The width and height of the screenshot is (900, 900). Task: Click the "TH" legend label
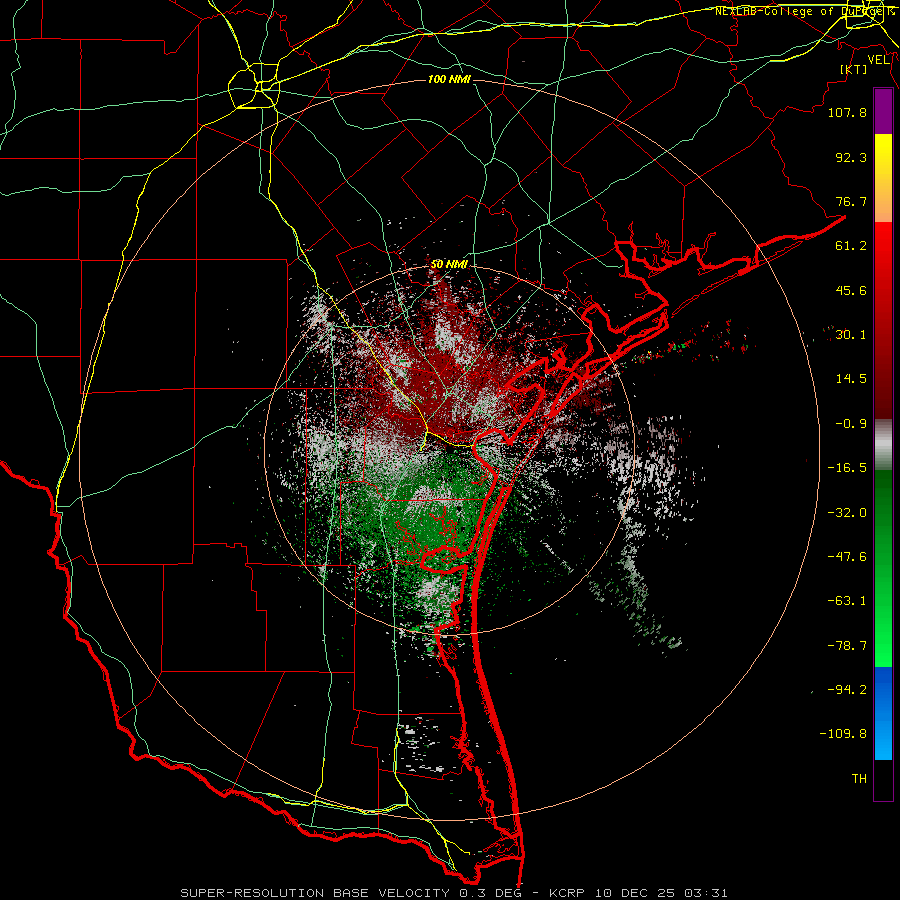pyautogui.click(x=859, y=779)
